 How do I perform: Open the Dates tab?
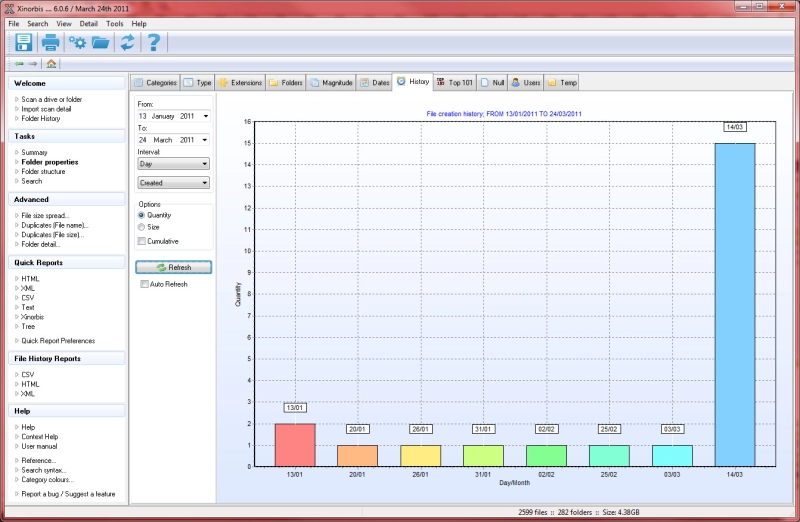point(374,83)
